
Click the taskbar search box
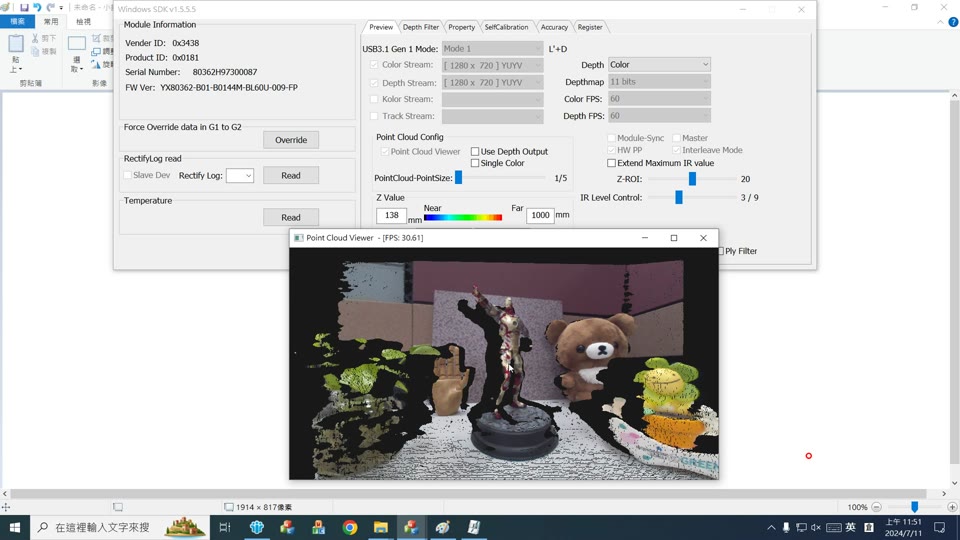coord(120,527)
